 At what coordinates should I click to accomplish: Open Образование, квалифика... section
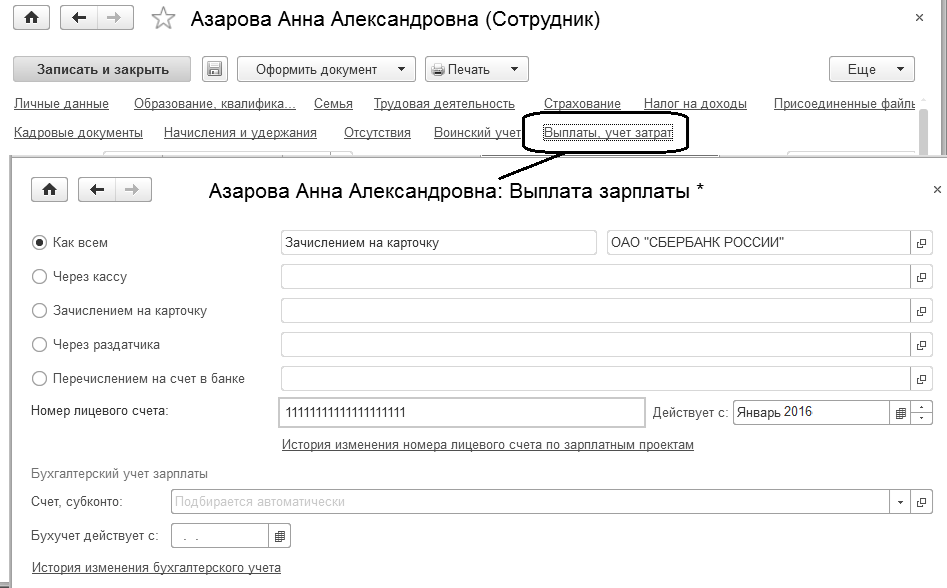point(215,104)
